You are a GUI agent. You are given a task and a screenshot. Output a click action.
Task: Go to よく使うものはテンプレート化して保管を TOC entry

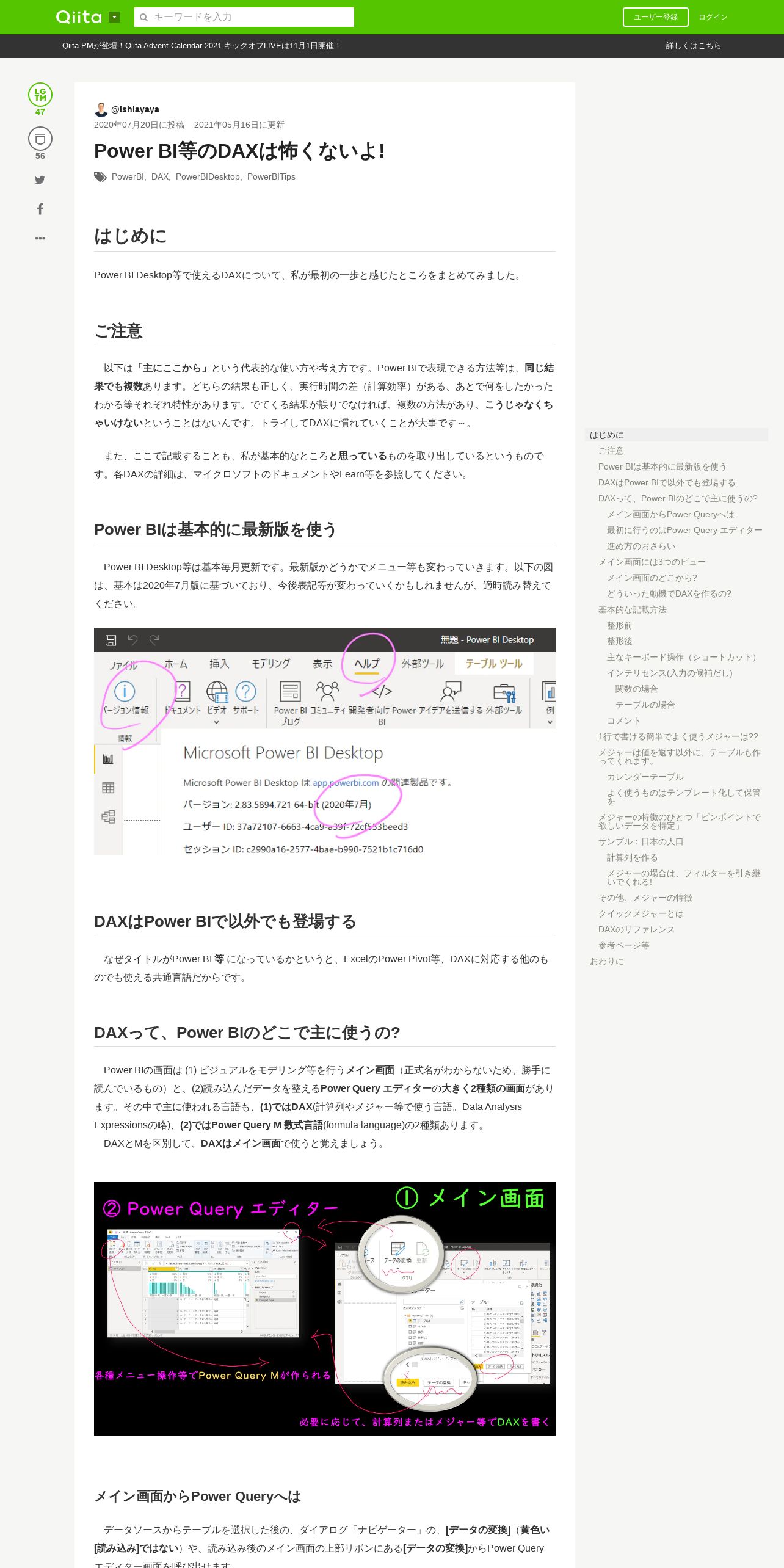point(684,796)
